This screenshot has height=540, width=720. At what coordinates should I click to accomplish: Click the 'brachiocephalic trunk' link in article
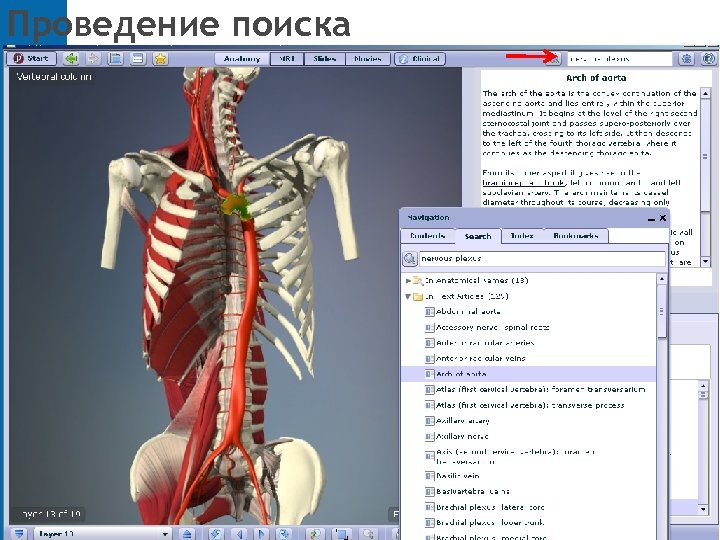pos(524,183)
